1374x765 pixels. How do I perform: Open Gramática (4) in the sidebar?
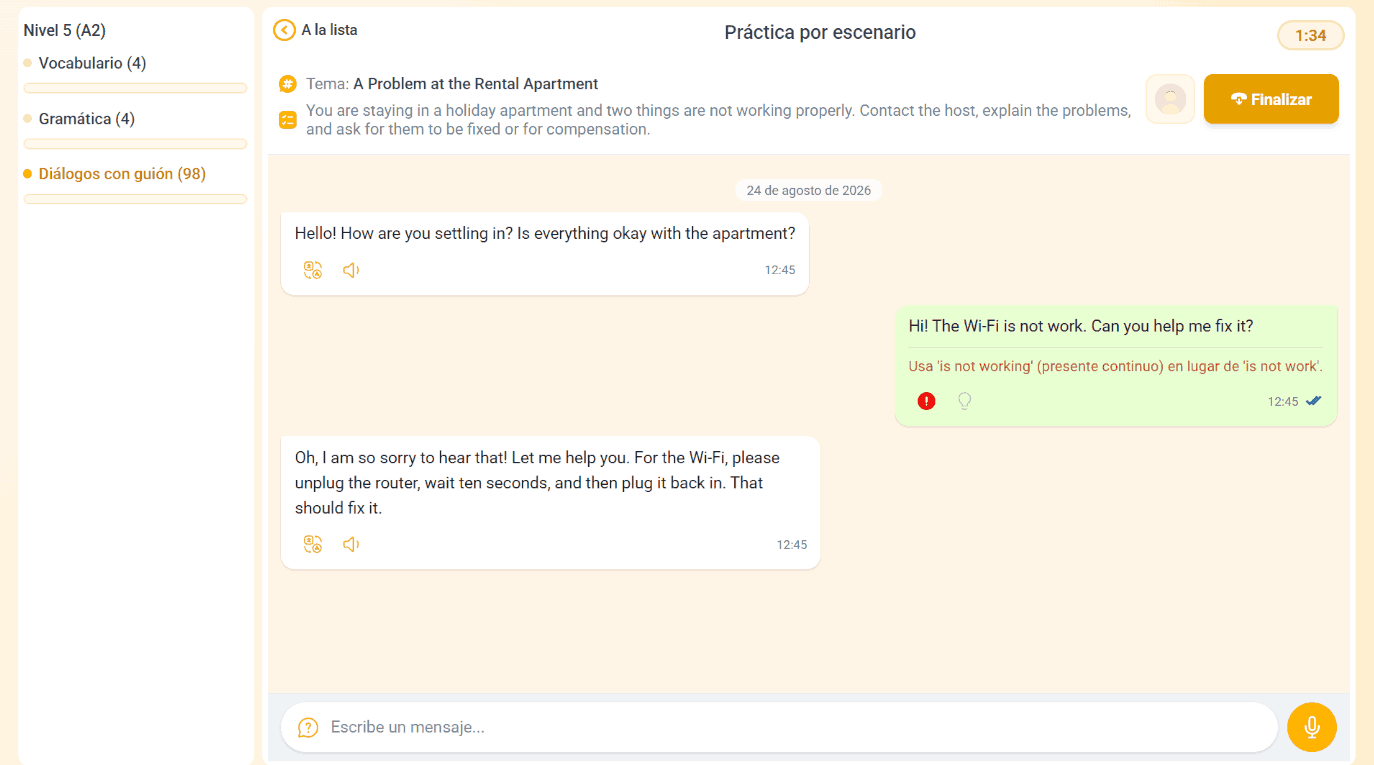click(87, 119)
